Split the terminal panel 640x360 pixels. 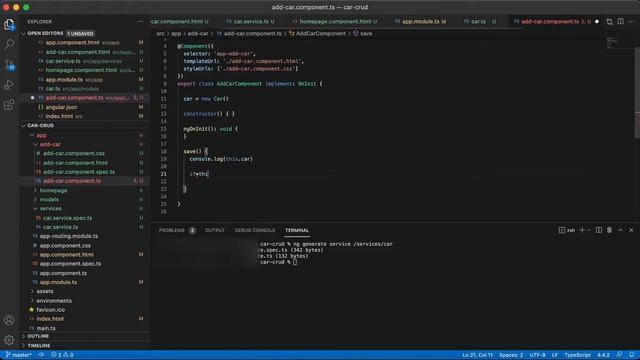point(599,230)
